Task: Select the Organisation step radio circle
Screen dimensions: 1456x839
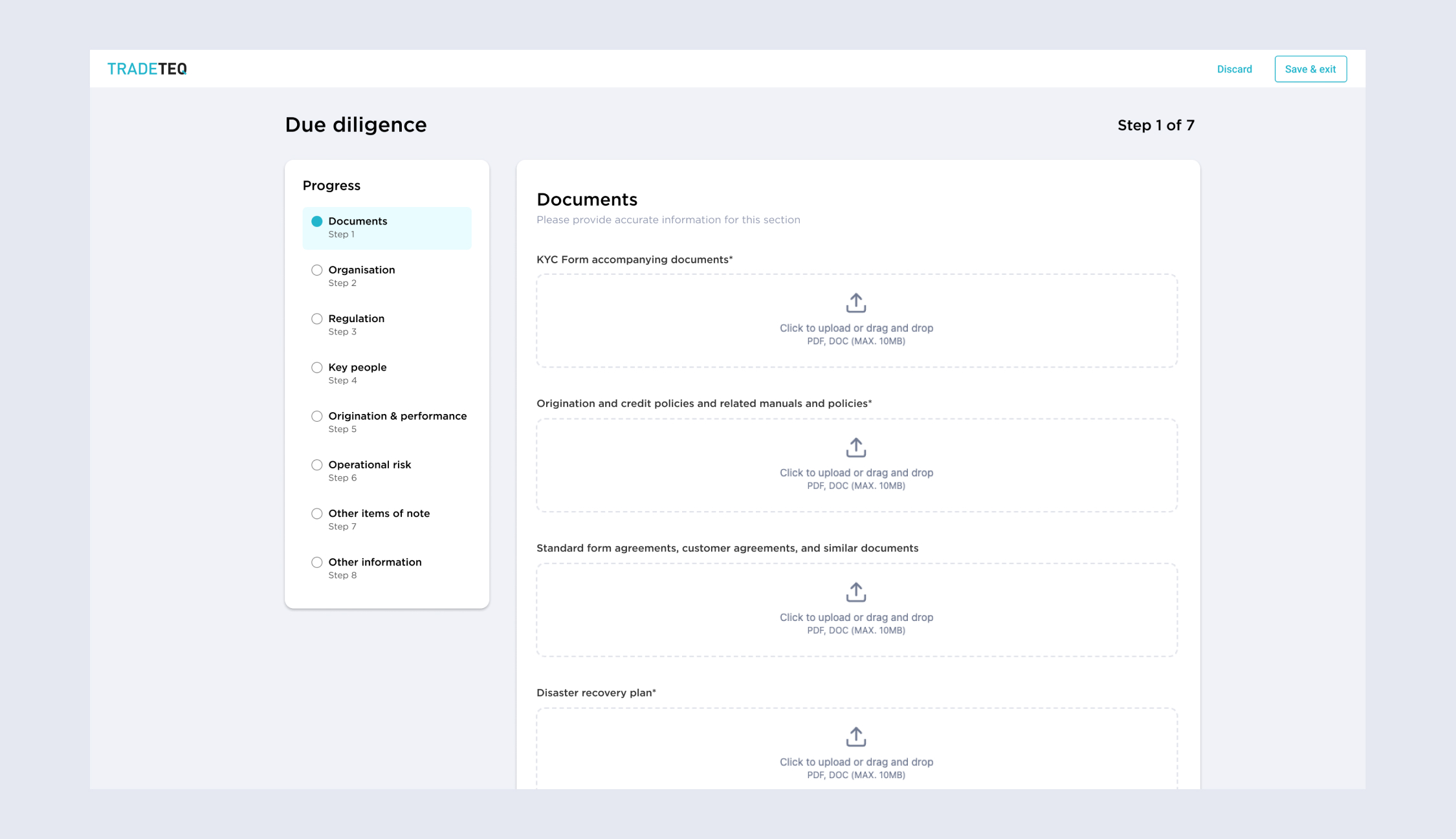Action: [316, 270]
